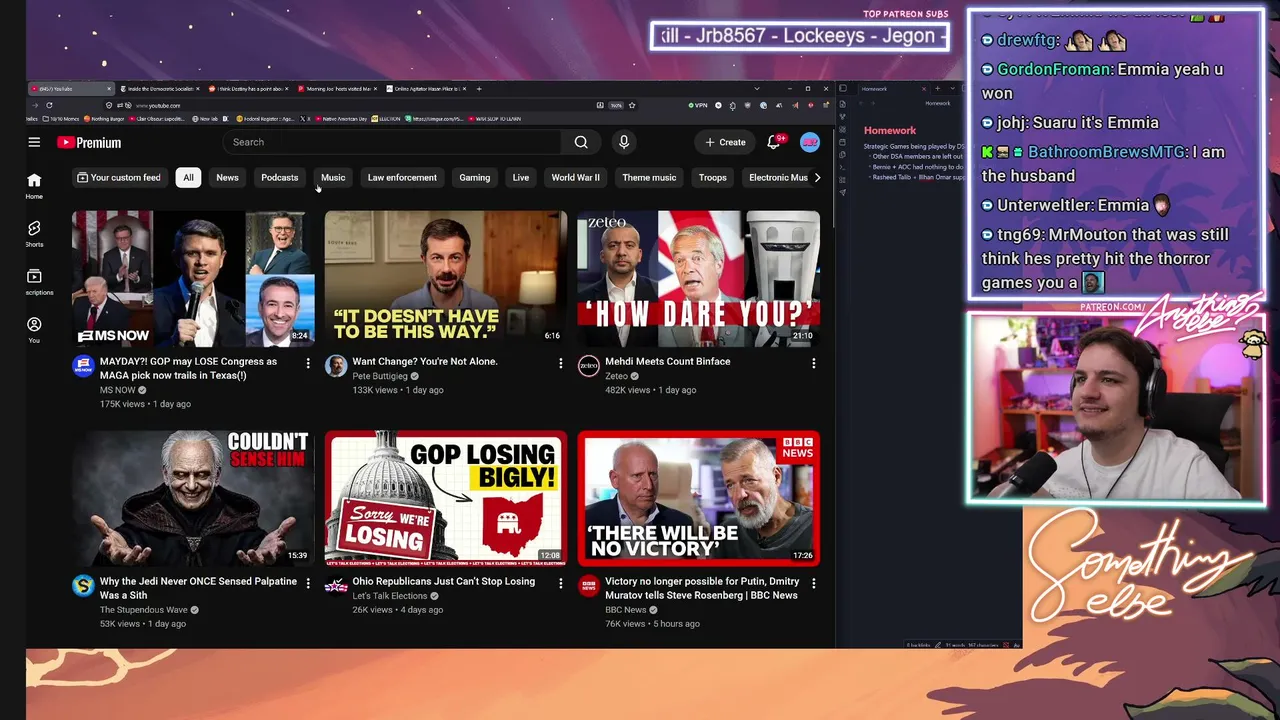Open a new tab in the browser
This screenshot has height=720, width=1280.
click(479, 89)
